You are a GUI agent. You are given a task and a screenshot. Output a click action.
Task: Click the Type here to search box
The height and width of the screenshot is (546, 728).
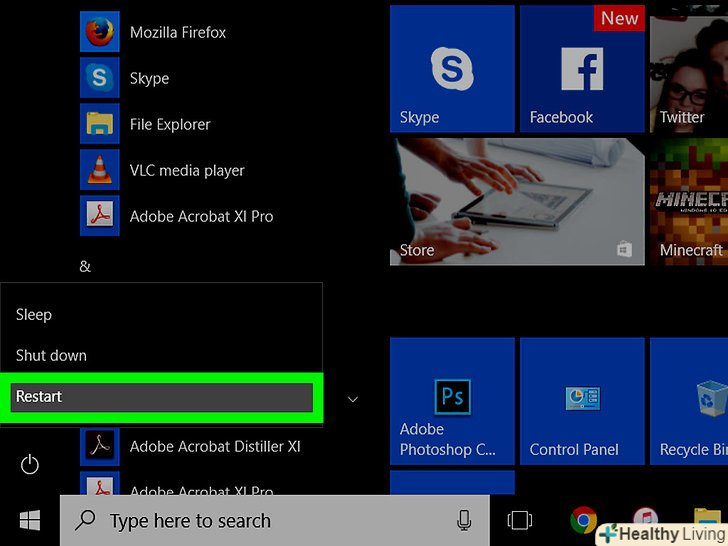(274, 520)
